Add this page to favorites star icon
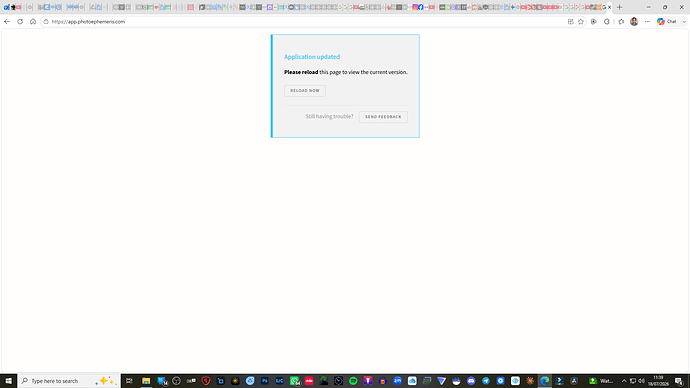Image resolution: width=690 pixels, height=388 pixels. (581, 22)
